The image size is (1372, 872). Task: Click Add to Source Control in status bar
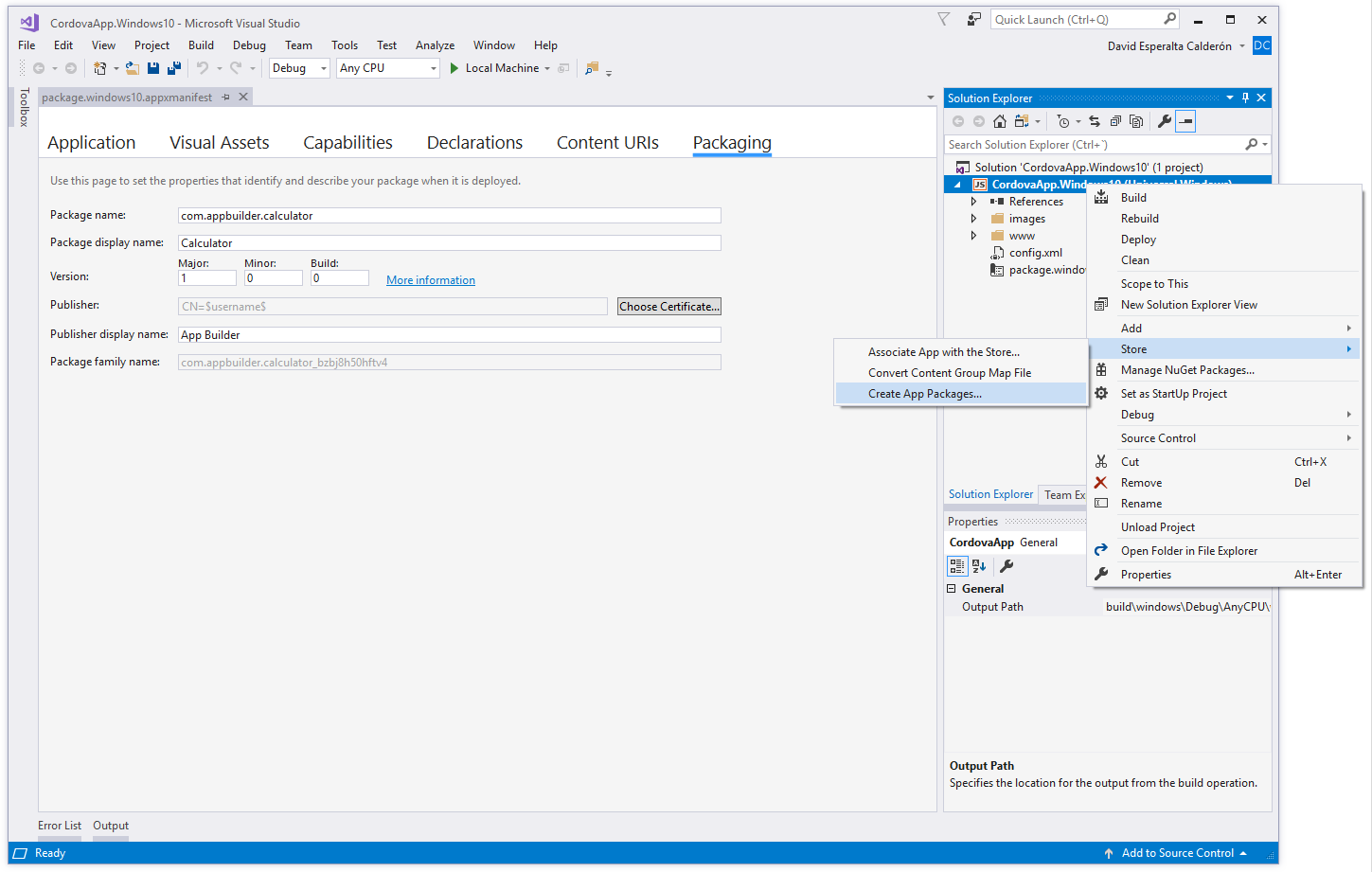[x=1177, y=853]
